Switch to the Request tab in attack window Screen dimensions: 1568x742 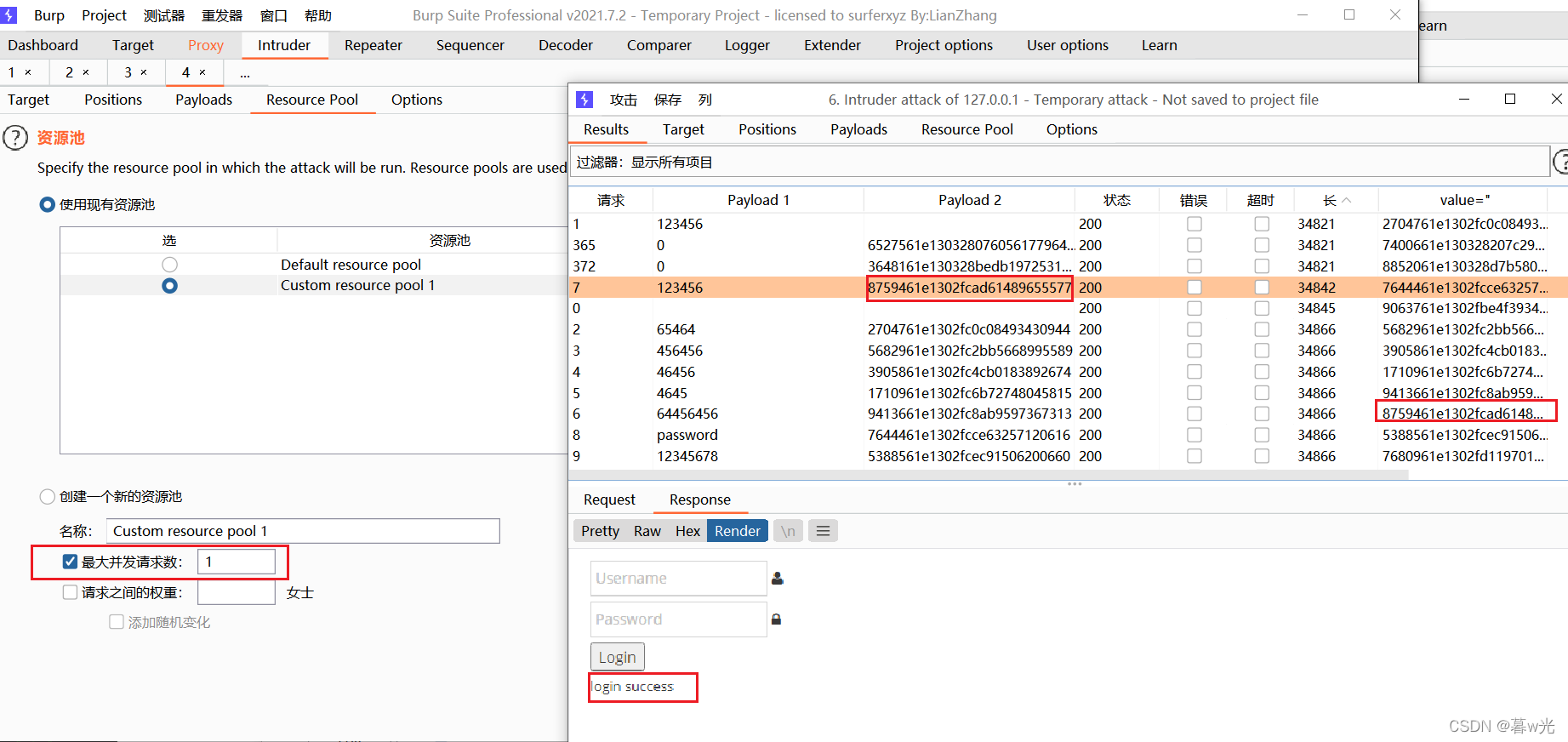[x=609, y=499]
